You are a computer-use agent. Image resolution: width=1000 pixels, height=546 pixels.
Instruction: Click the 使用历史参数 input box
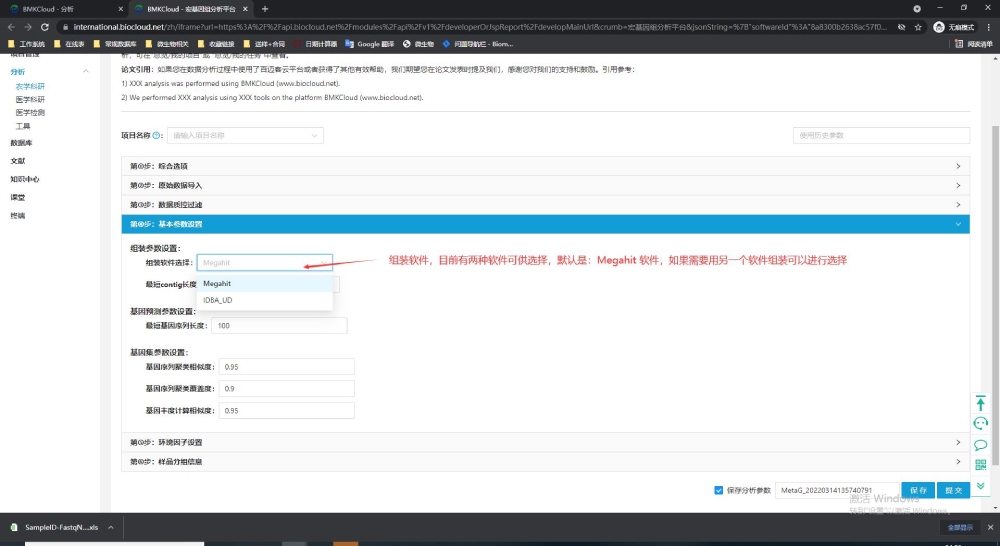click(880, 135)
